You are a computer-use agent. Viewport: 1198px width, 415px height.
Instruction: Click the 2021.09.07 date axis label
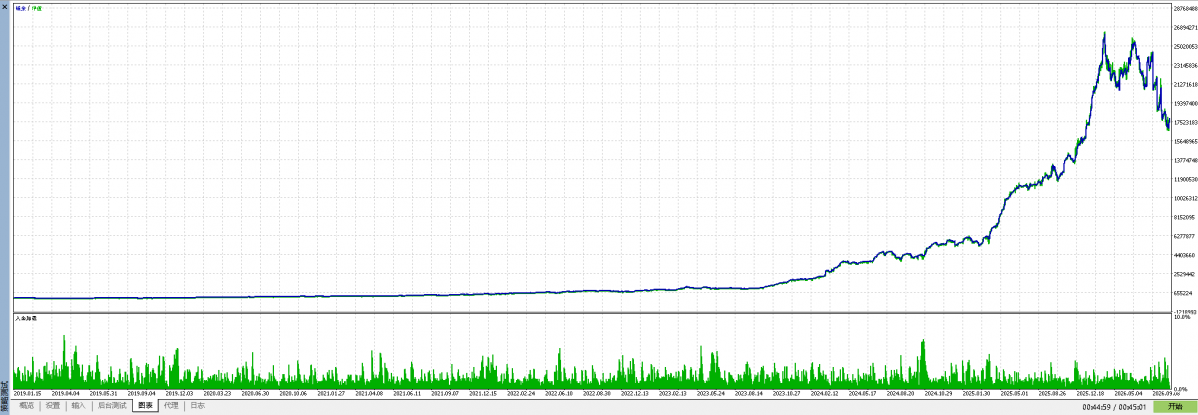coord(446,394)
